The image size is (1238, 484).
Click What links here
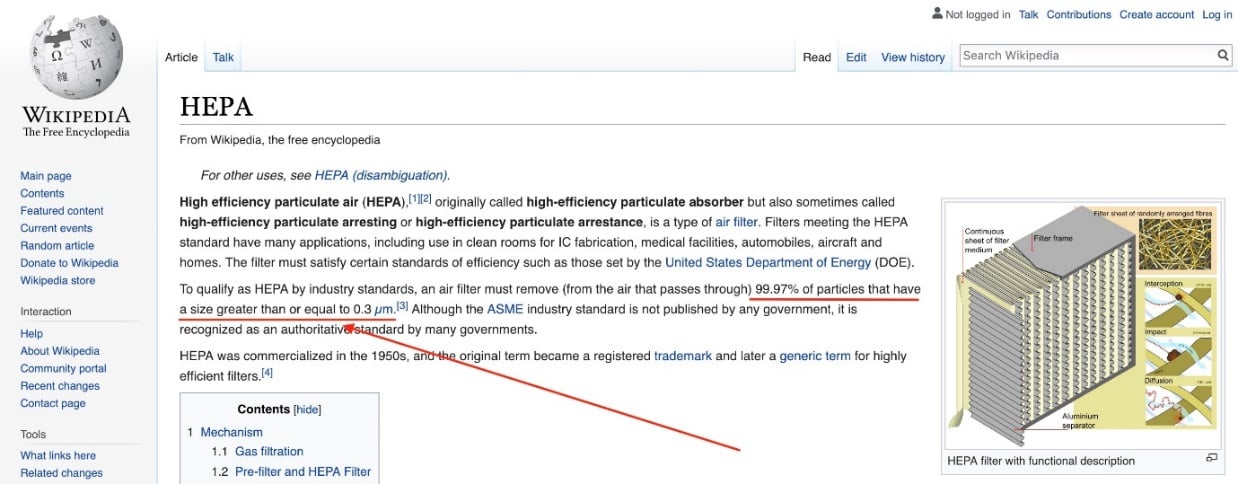(58, 456)
